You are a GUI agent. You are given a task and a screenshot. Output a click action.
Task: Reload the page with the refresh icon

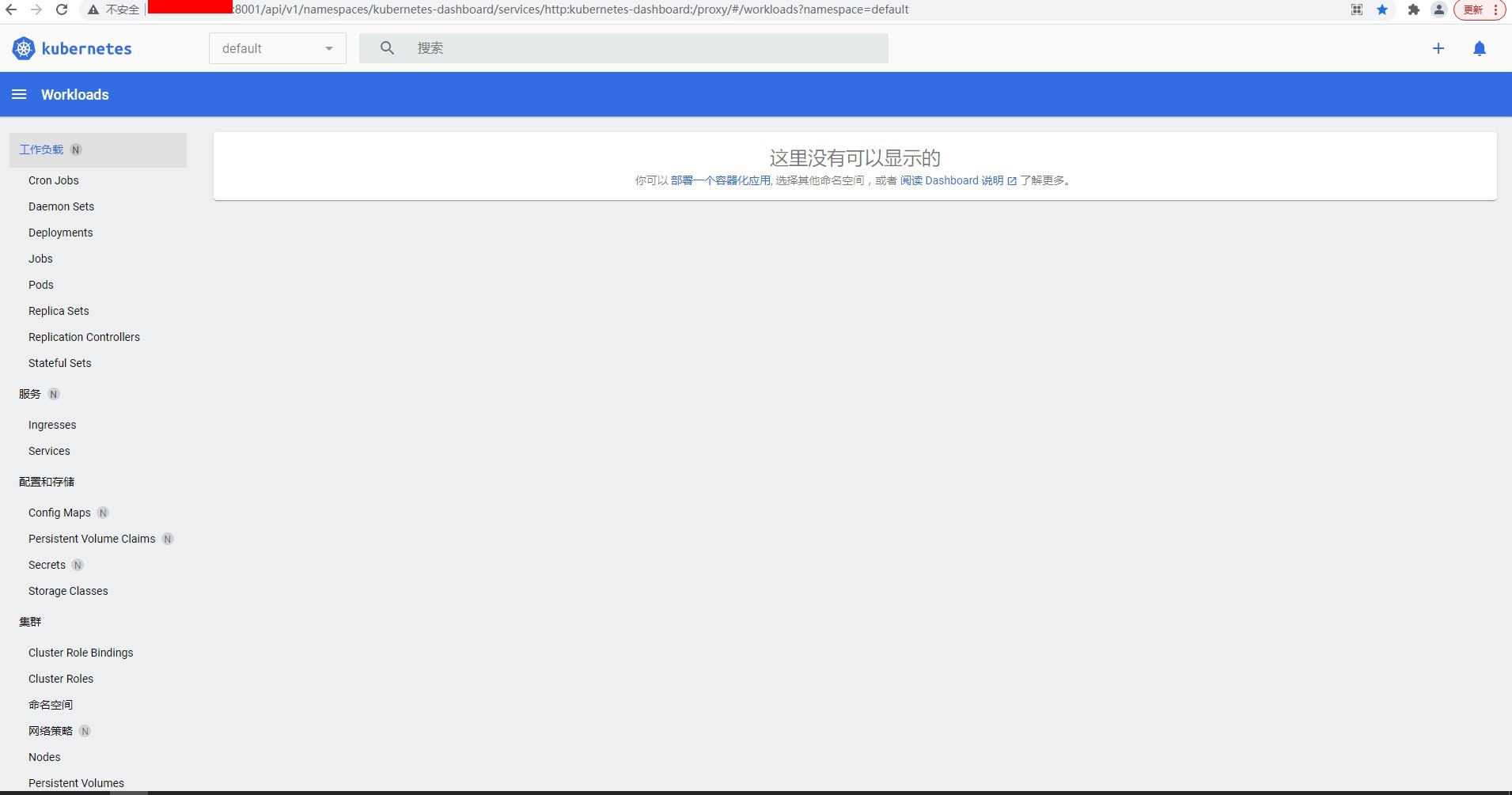61,9
